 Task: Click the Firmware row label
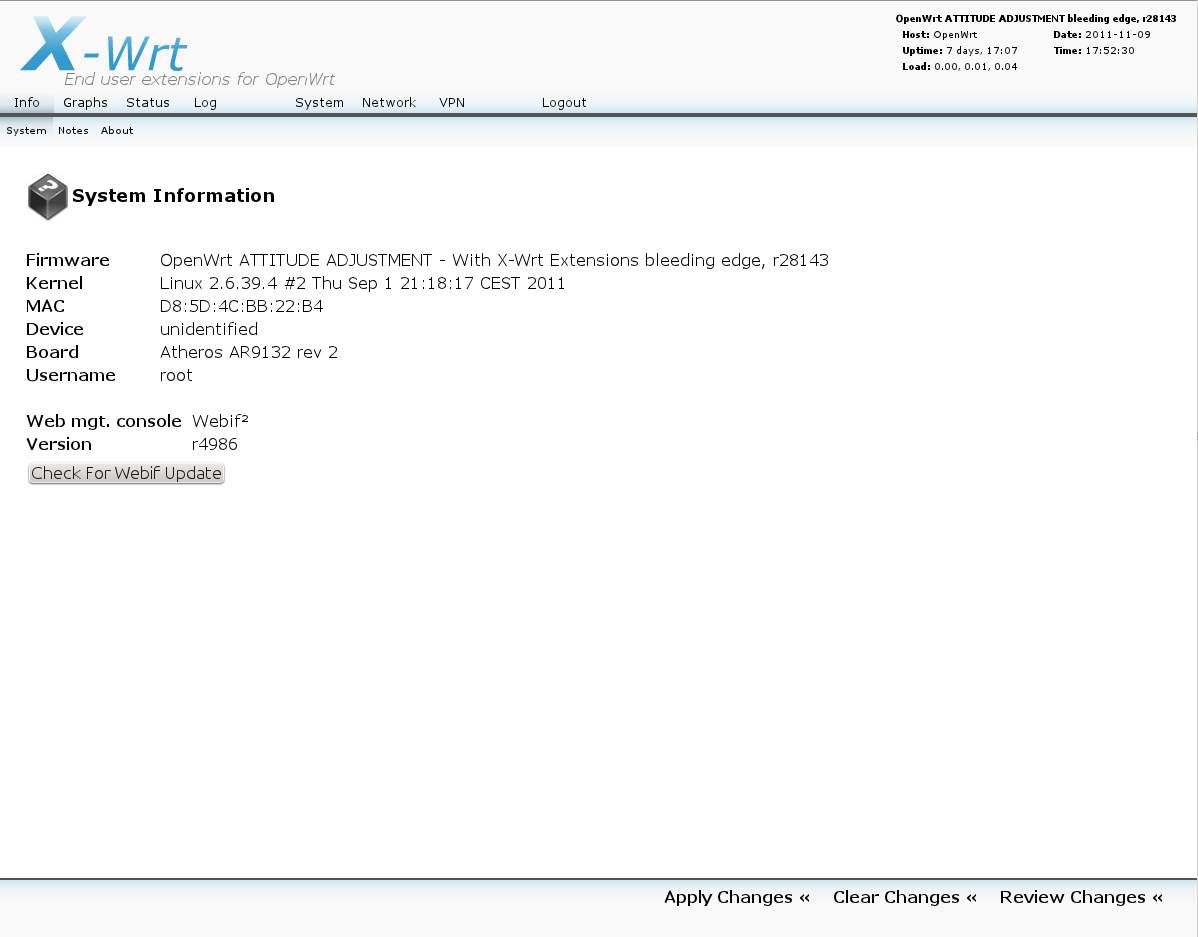pos(67,260)
